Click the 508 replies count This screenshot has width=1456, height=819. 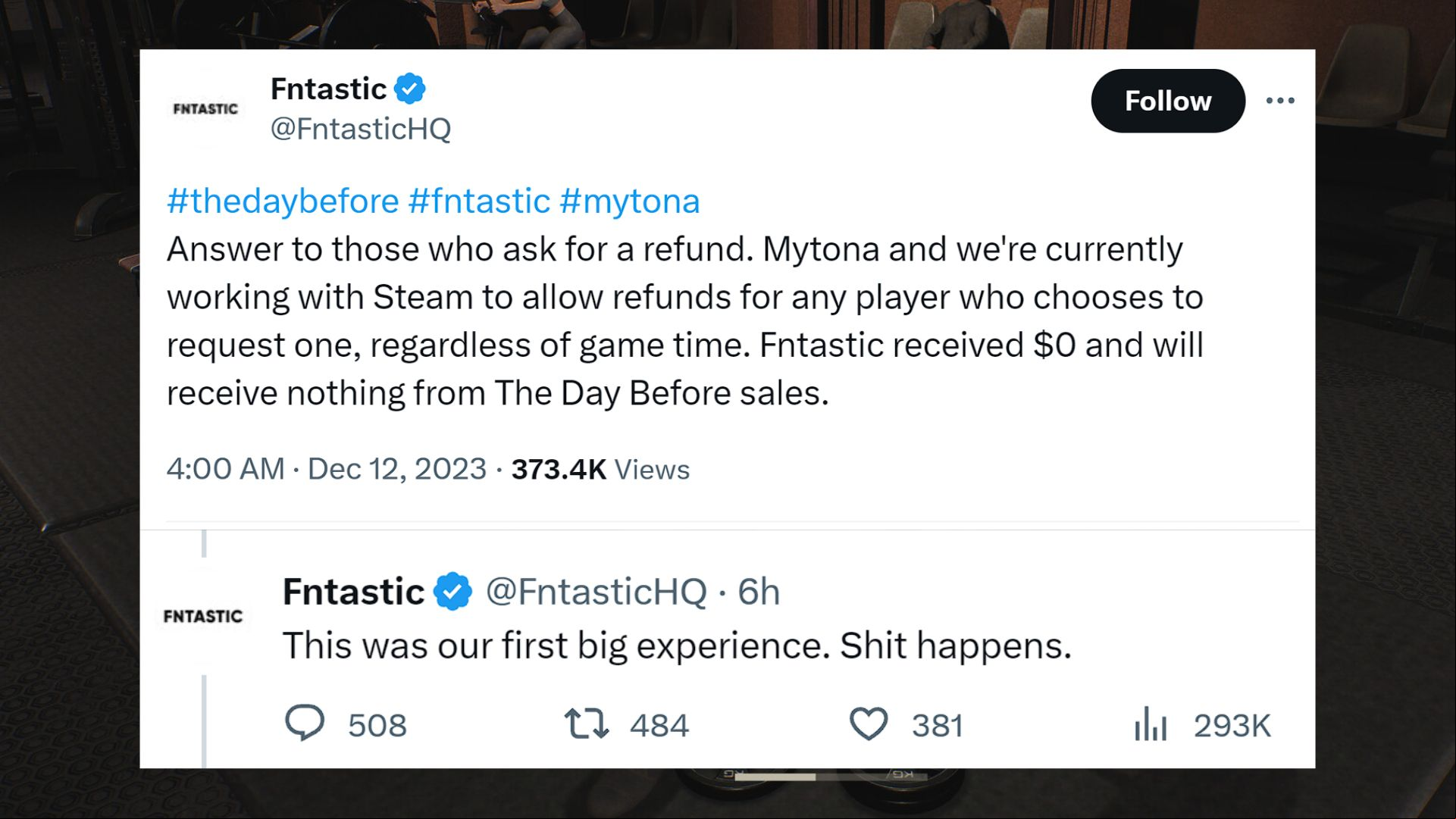click(377, 726)
